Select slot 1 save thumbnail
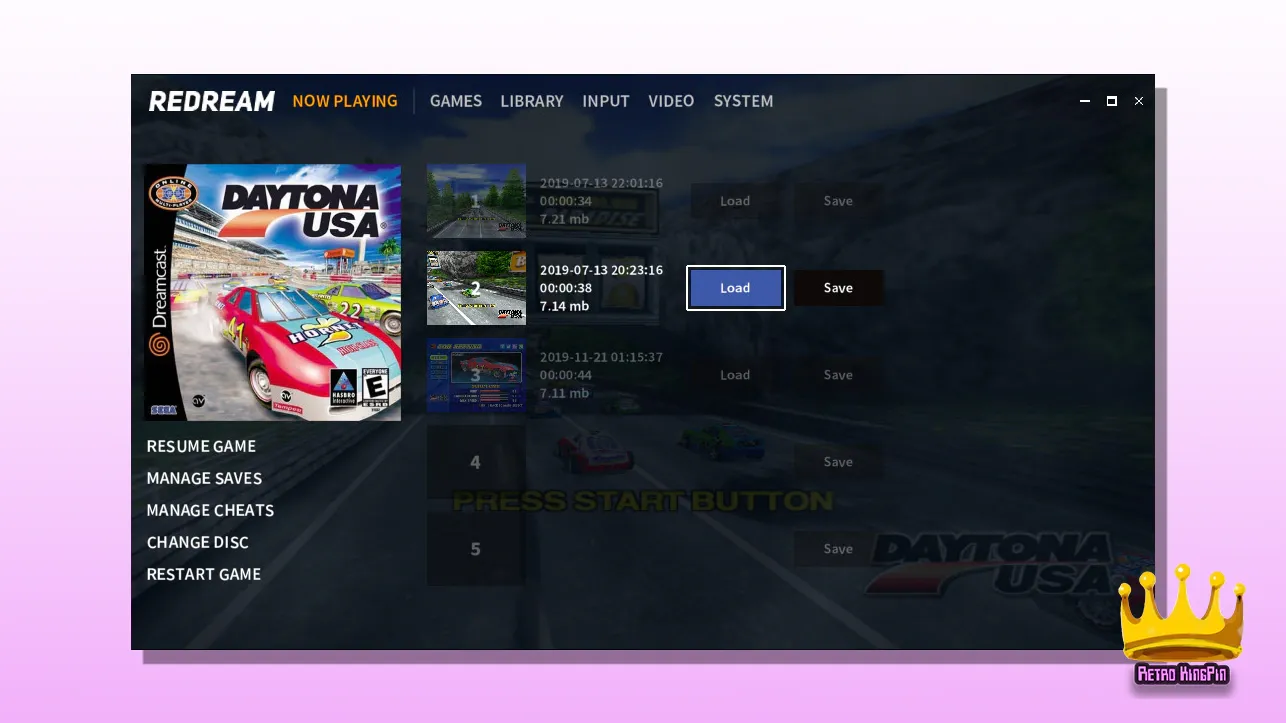The width and height of the screenshot is (1286, 723). tap(476, 201)
